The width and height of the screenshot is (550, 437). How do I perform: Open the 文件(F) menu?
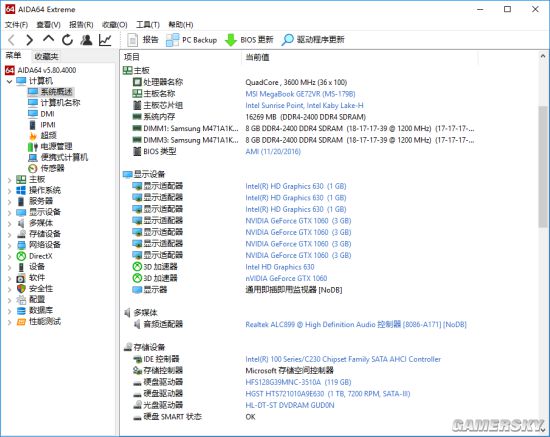coord(16,25)
